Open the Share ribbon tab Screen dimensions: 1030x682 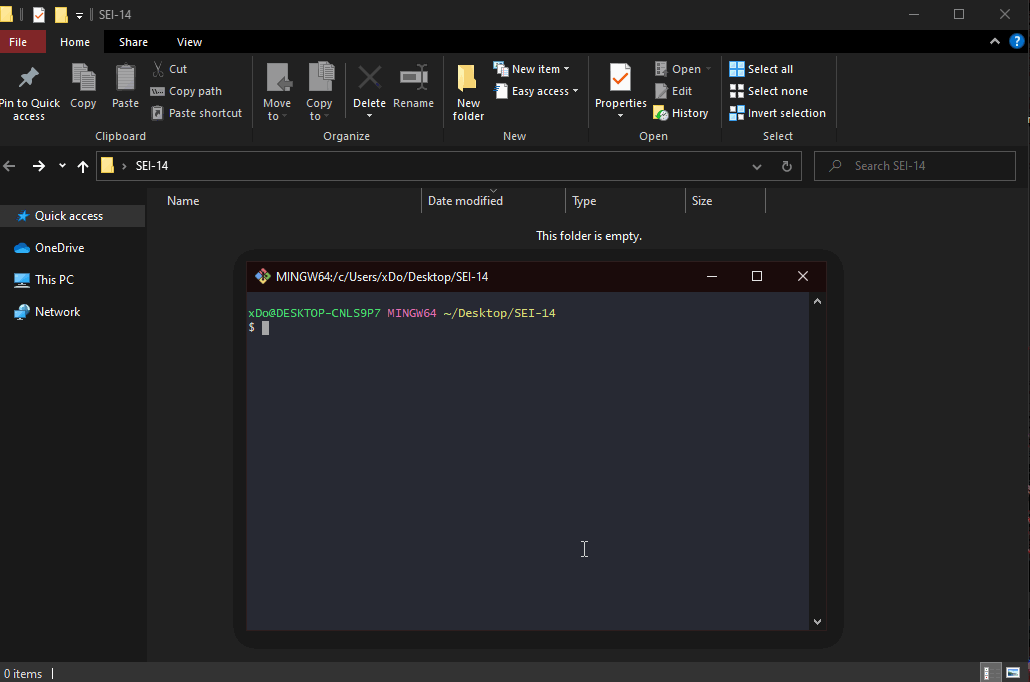tap(133, 42)
